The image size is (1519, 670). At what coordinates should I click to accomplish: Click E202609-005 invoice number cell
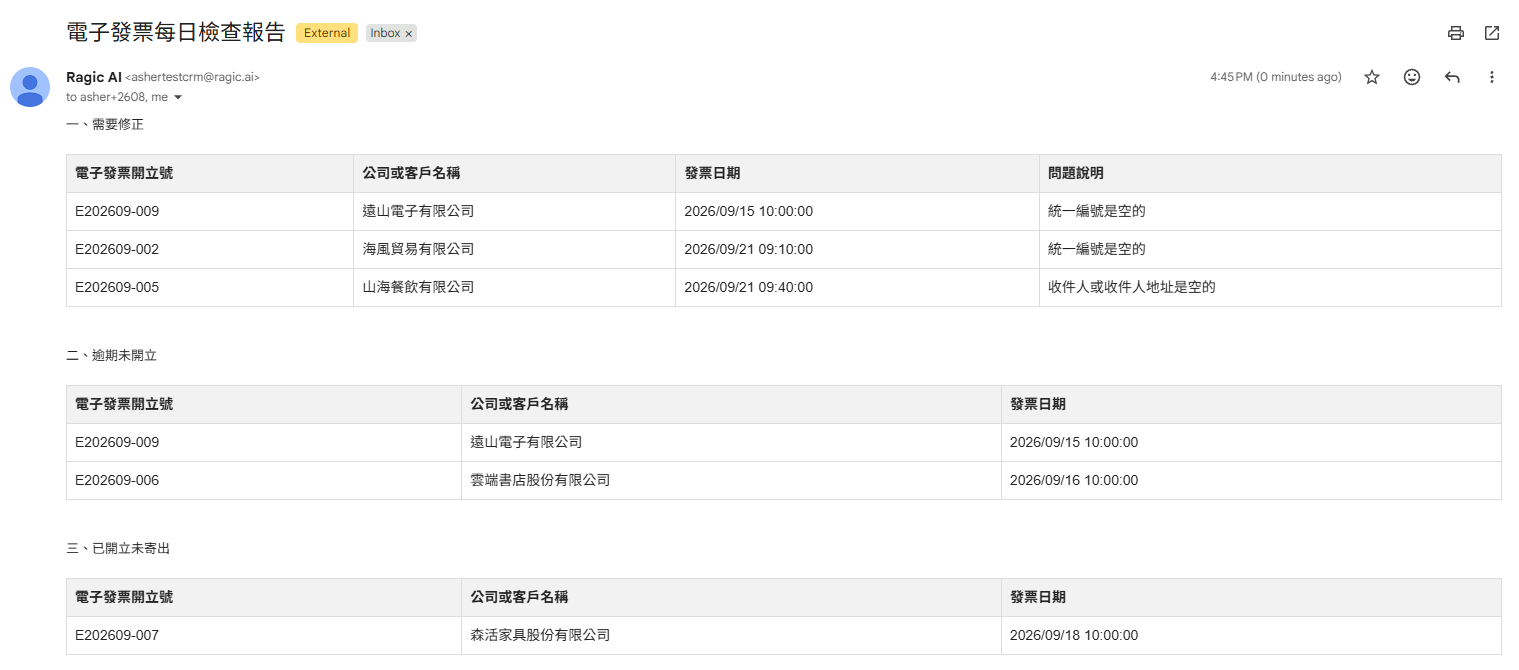[210, 287]
